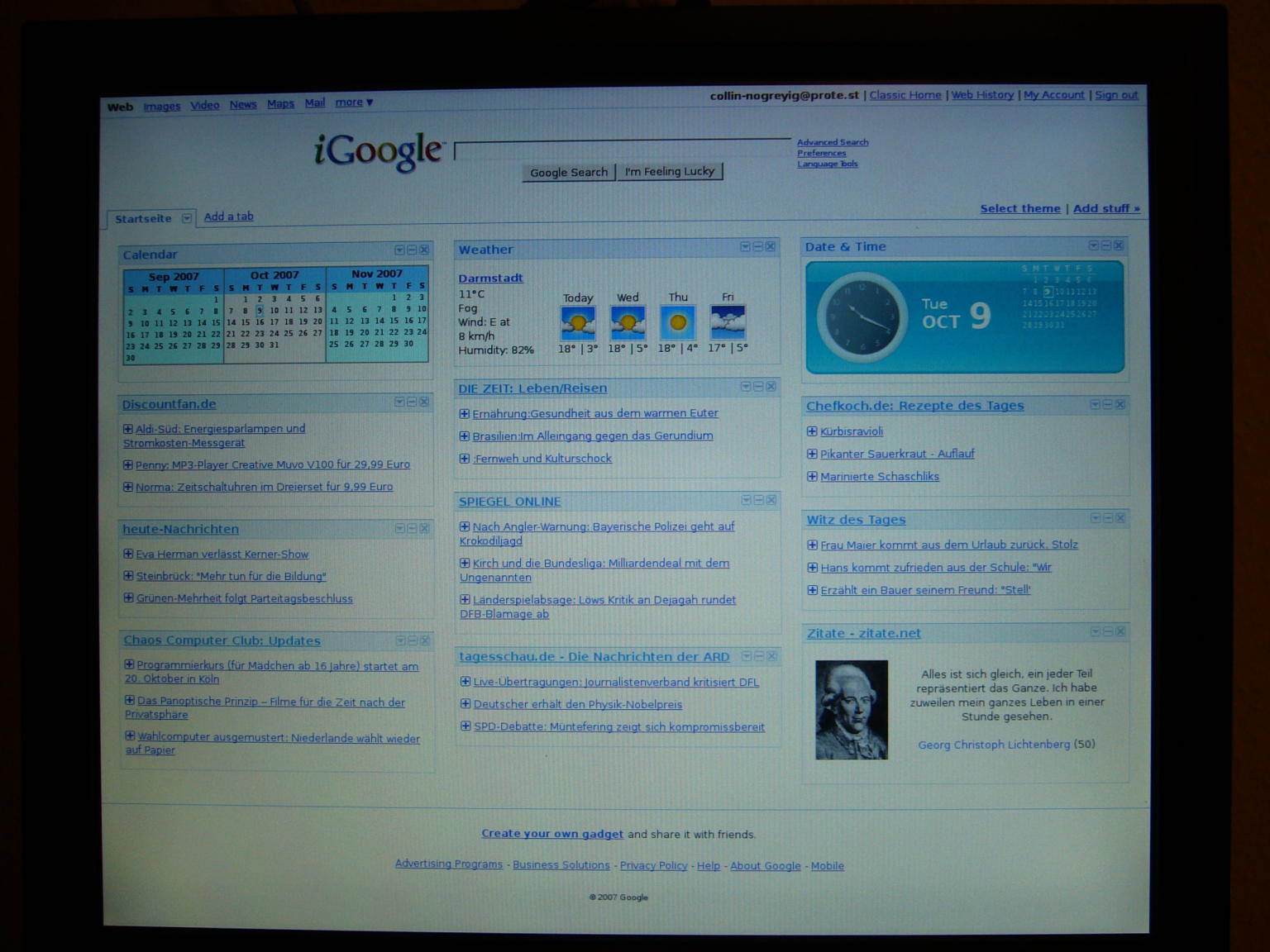Click the Friday weather forecast icon
The image size is (1270, 952).
tap(728, 321)
